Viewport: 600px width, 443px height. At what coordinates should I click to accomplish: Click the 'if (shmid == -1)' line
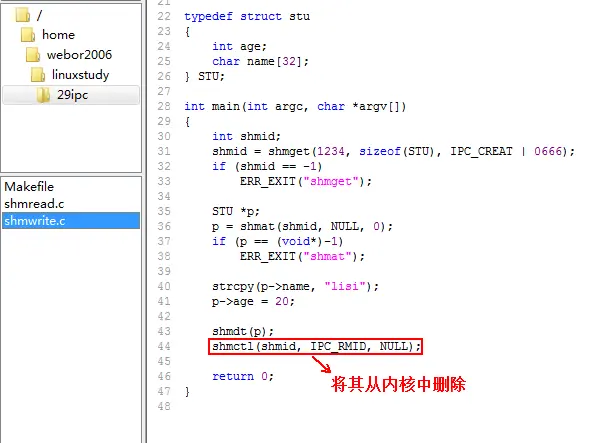267,166
